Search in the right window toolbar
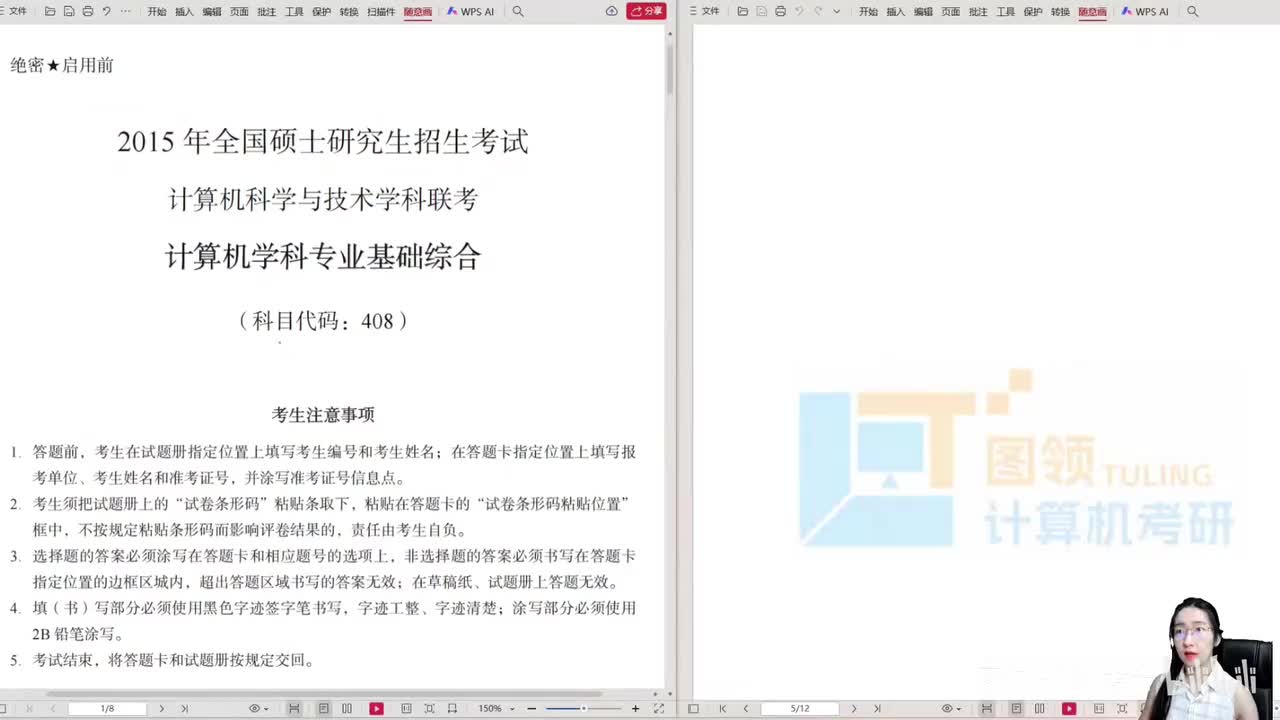 pos(1192,11)
